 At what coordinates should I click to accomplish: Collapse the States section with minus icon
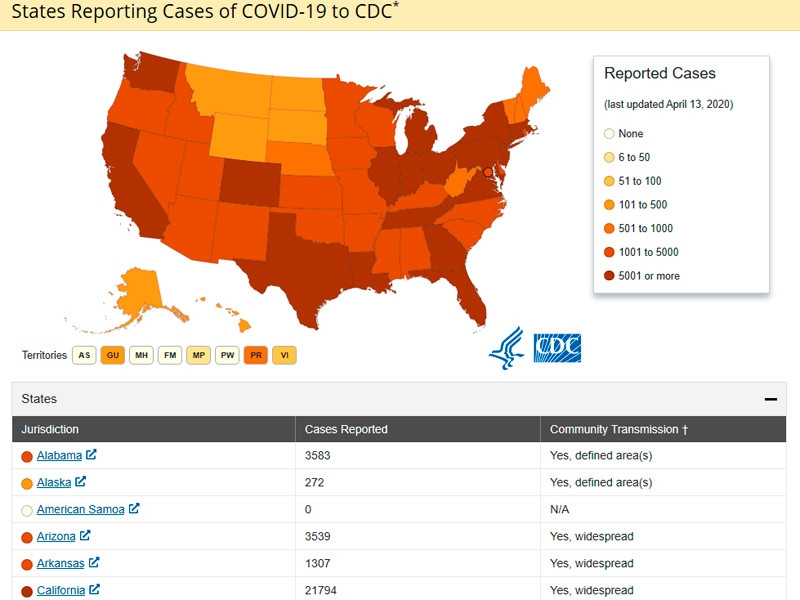(x=771, y=399)
